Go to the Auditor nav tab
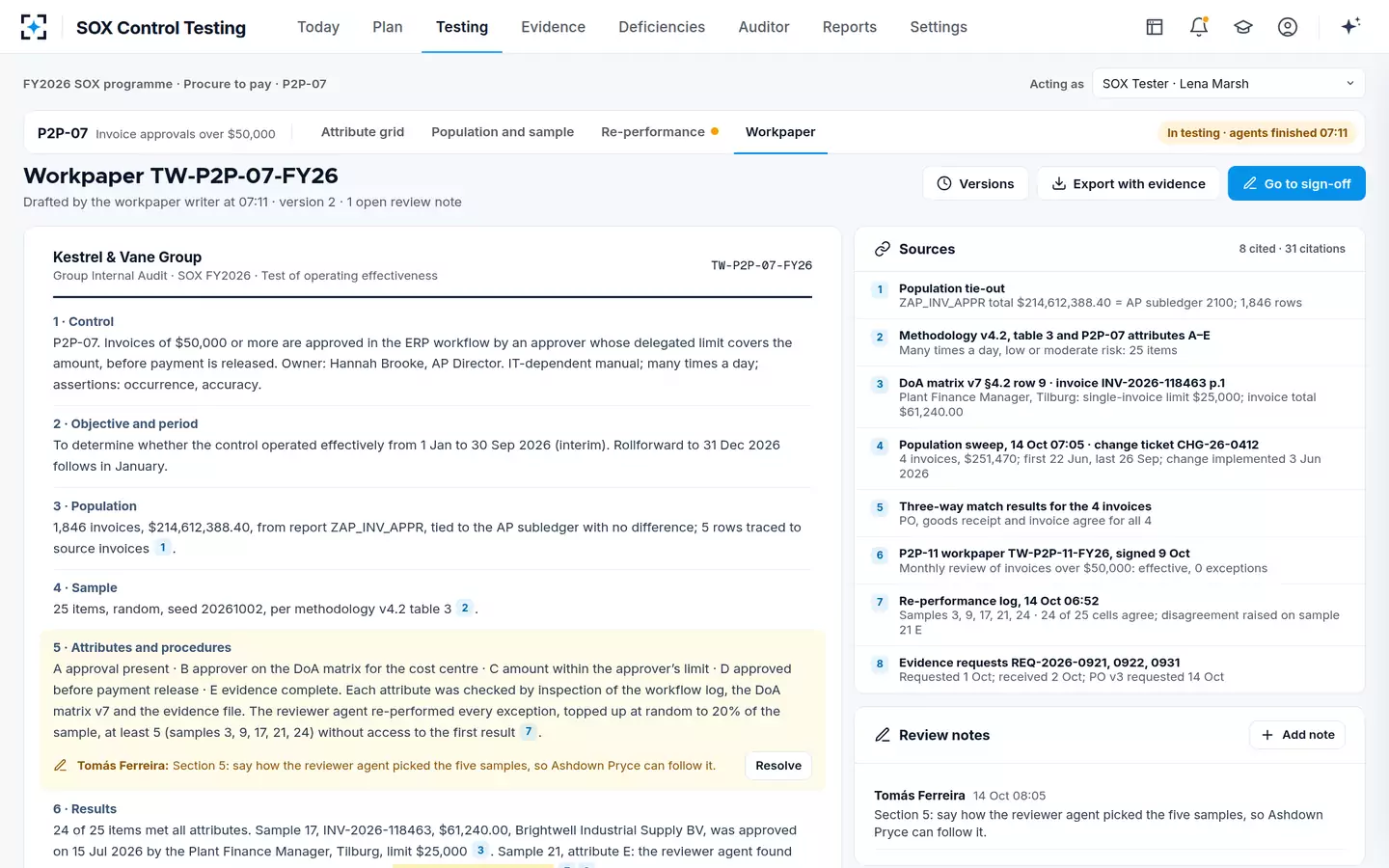 coord(764,27)
